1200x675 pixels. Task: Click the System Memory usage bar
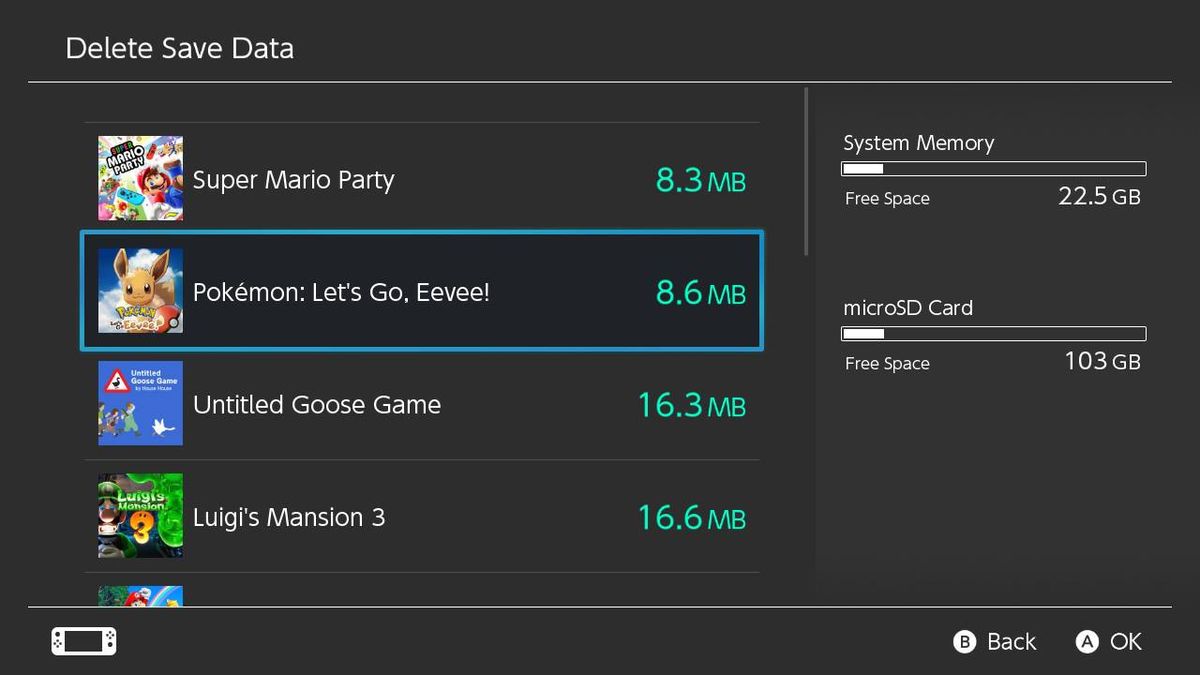994,169
